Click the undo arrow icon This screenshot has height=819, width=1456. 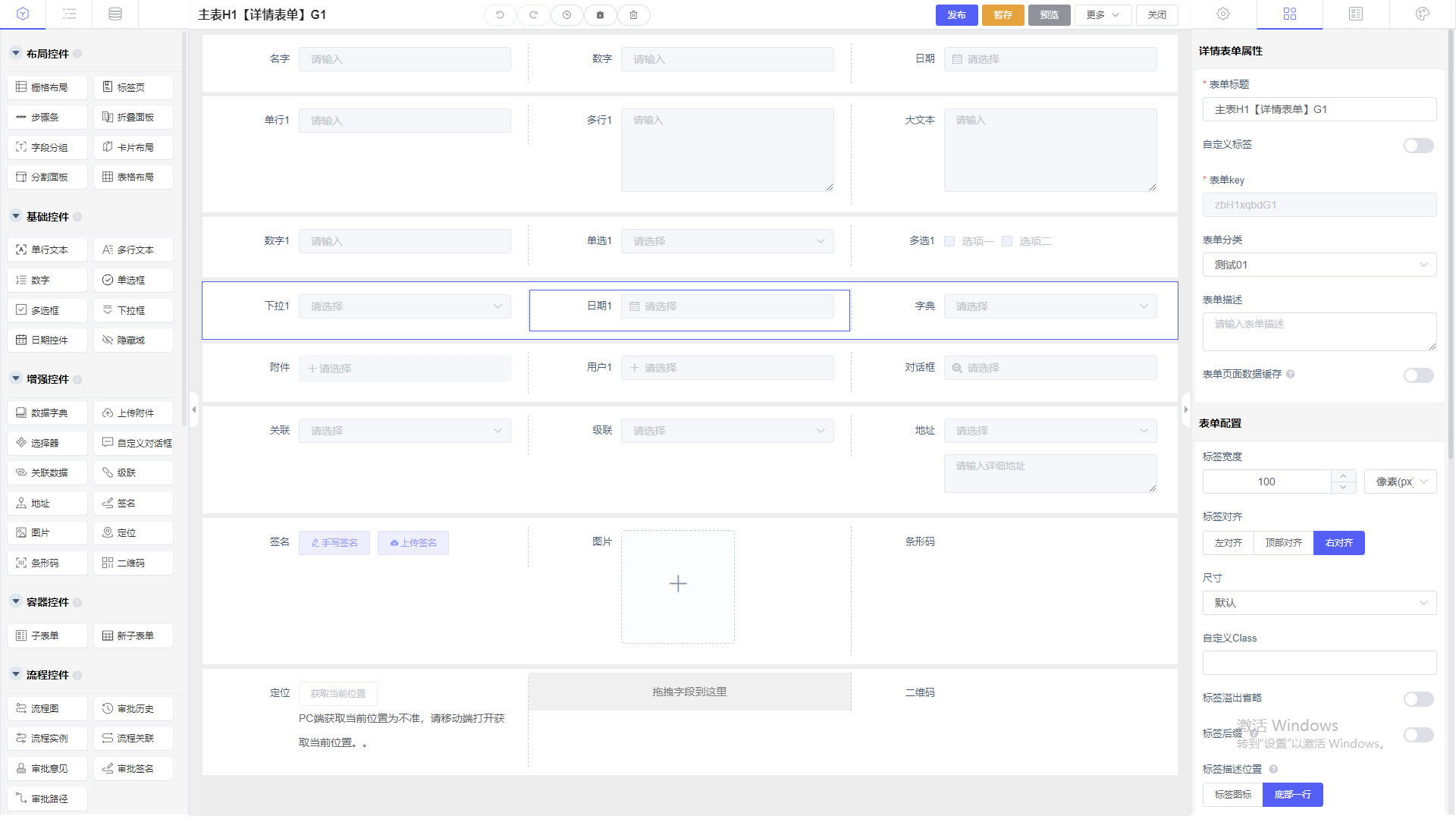click(x=500, y=14)
